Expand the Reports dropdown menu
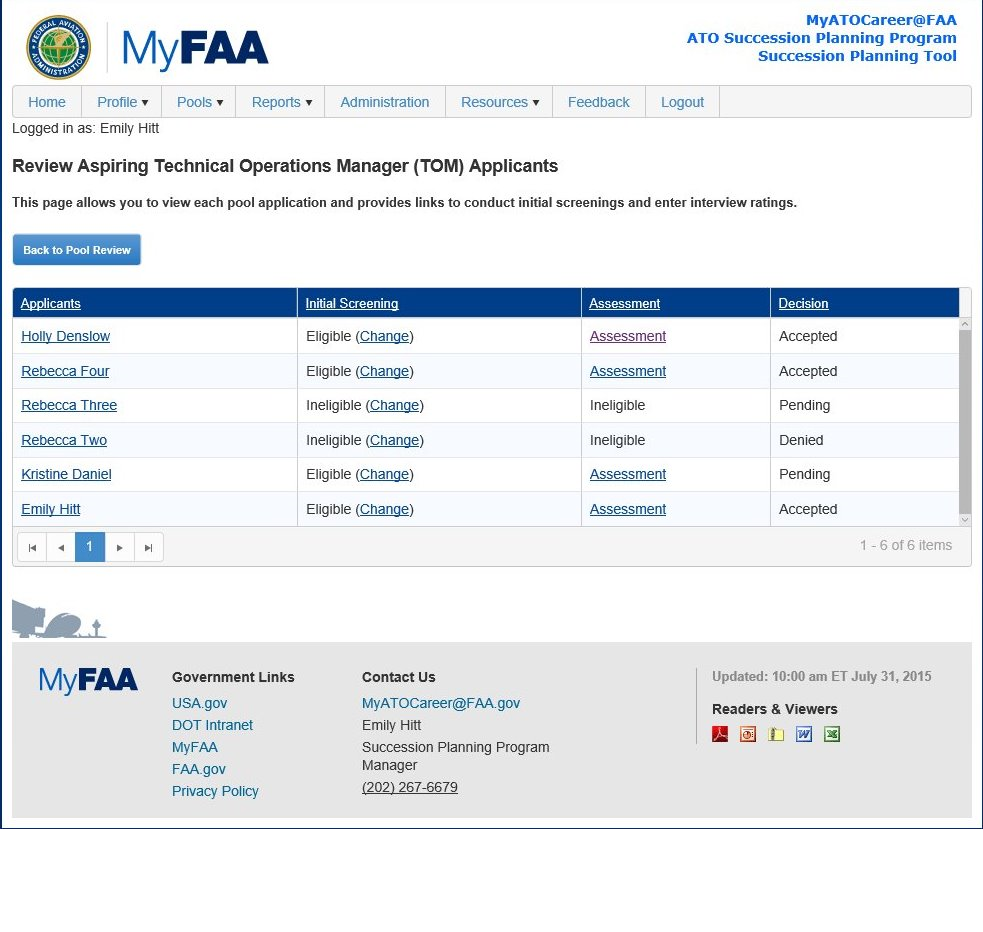 click(282, 102)
